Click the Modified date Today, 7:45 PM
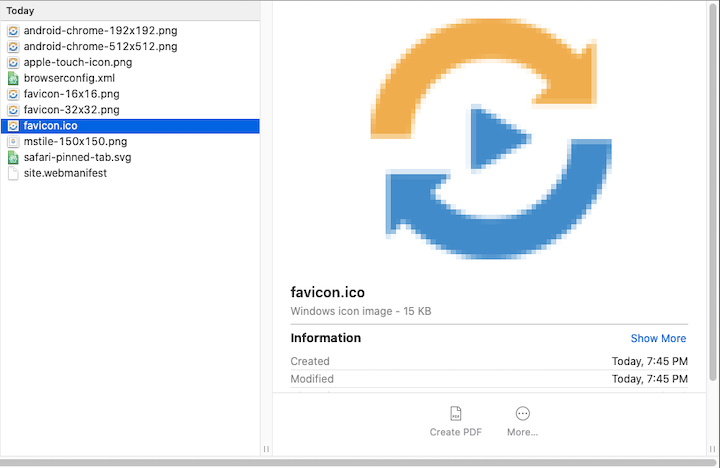Viewport: 720px width, 468px height. tap(650, 379)
